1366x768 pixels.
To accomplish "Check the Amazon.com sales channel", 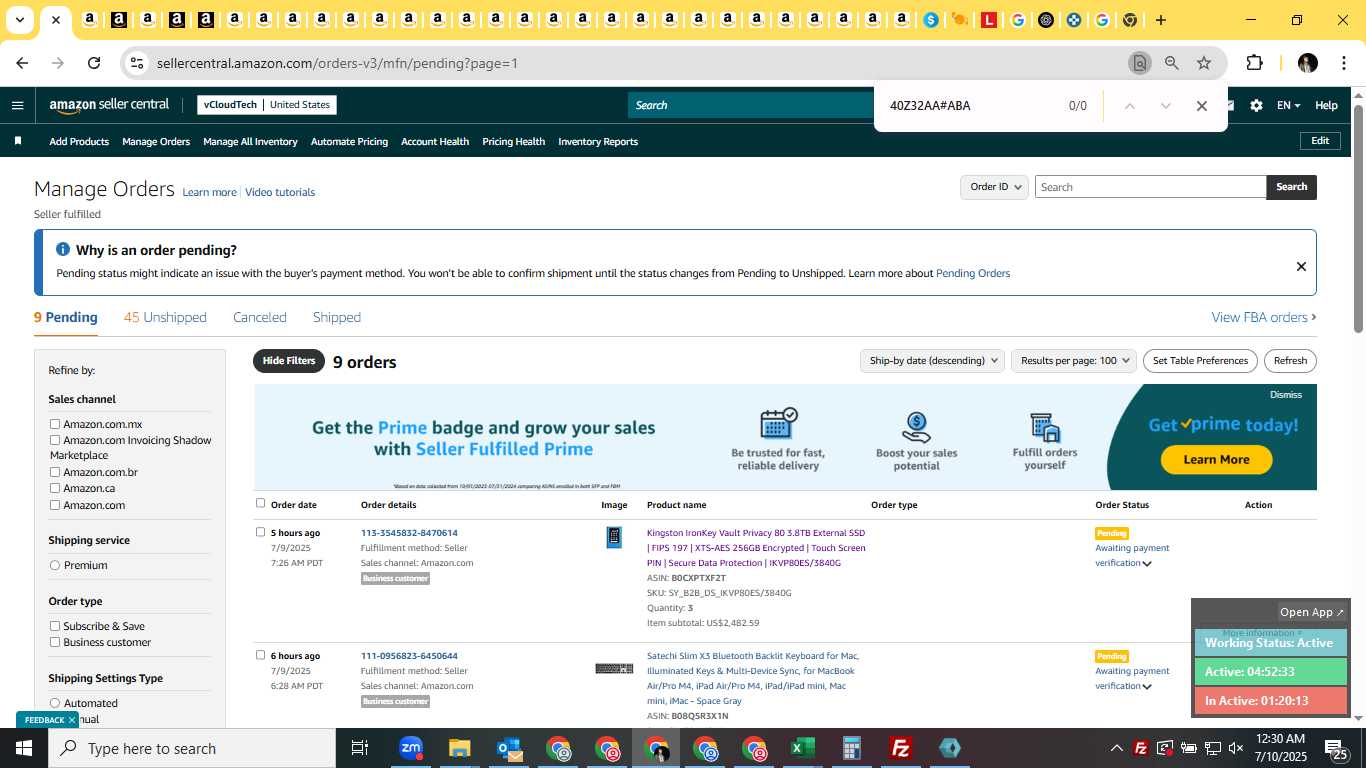I will (x=55, y=505).
